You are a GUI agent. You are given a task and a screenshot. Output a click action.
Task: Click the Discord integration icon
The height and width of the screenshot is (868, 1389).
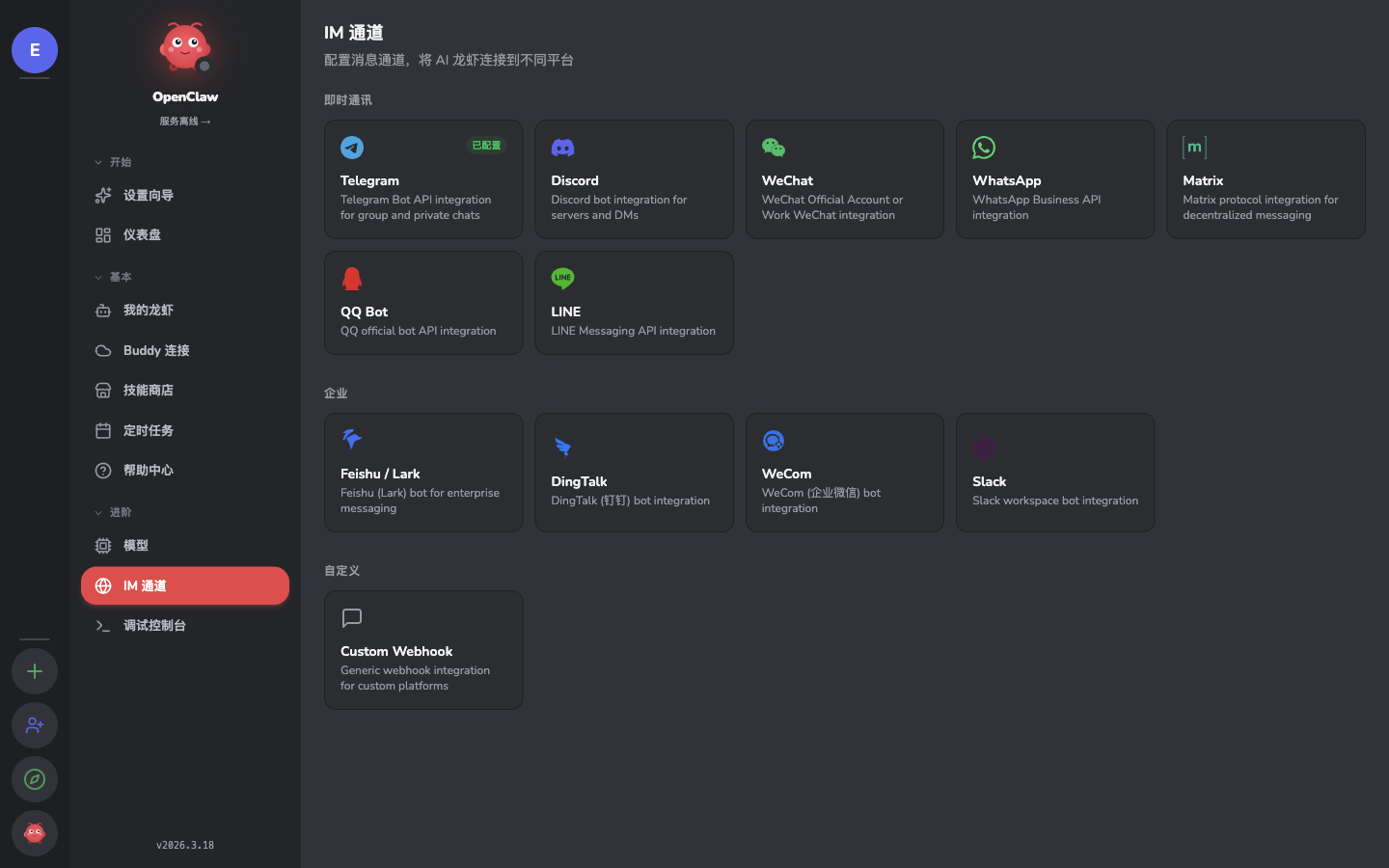[x=562, y=148]
